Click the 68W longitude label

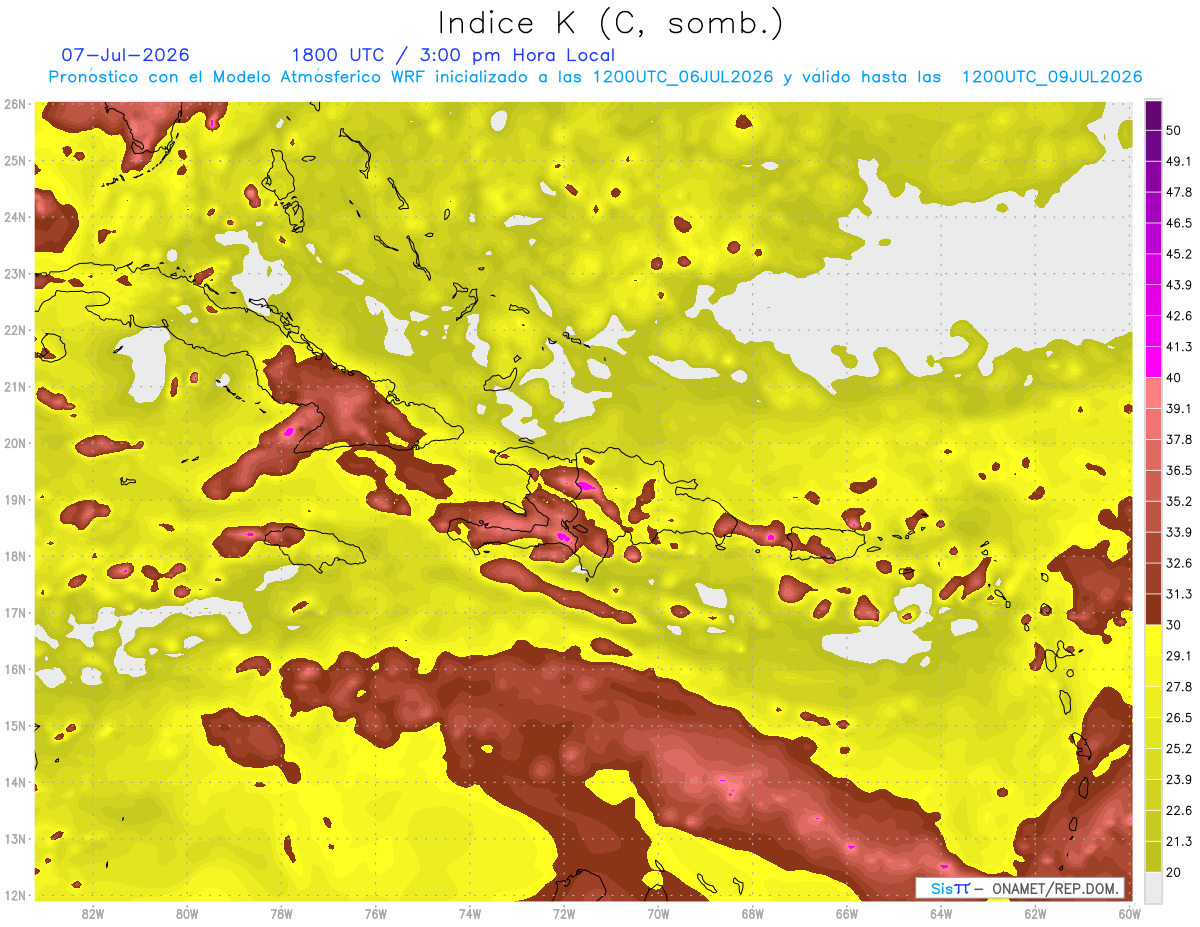coord(753,913)
